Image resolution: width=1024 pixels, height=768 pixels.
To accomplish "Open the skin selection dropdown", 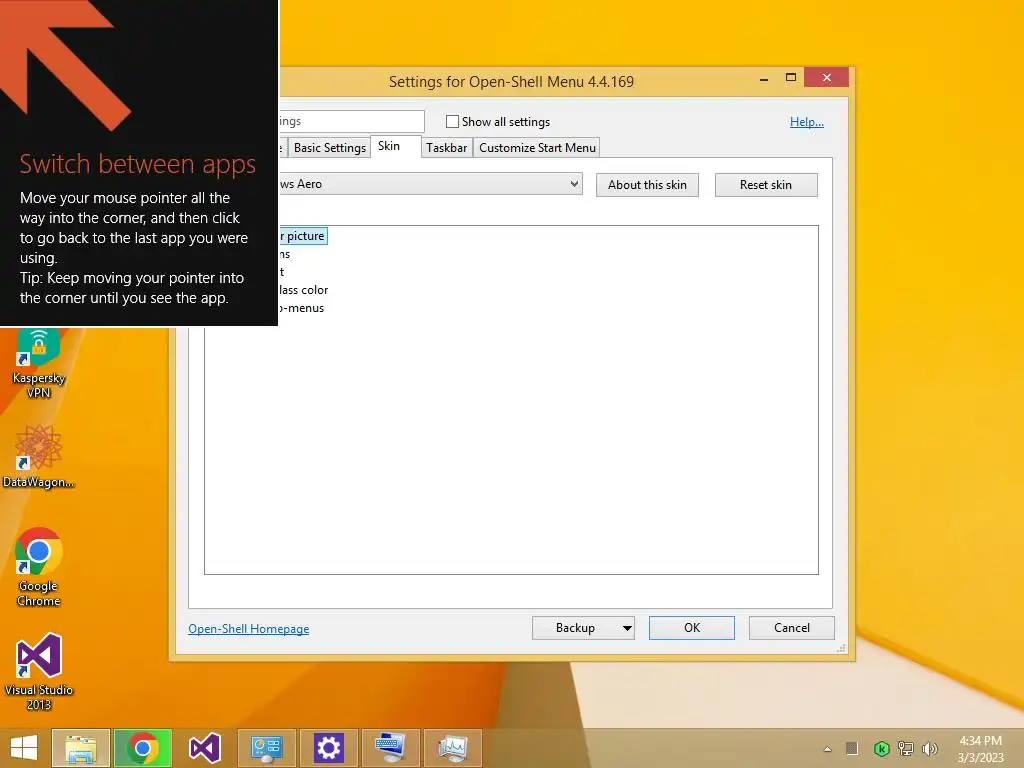I will point(430,184).
